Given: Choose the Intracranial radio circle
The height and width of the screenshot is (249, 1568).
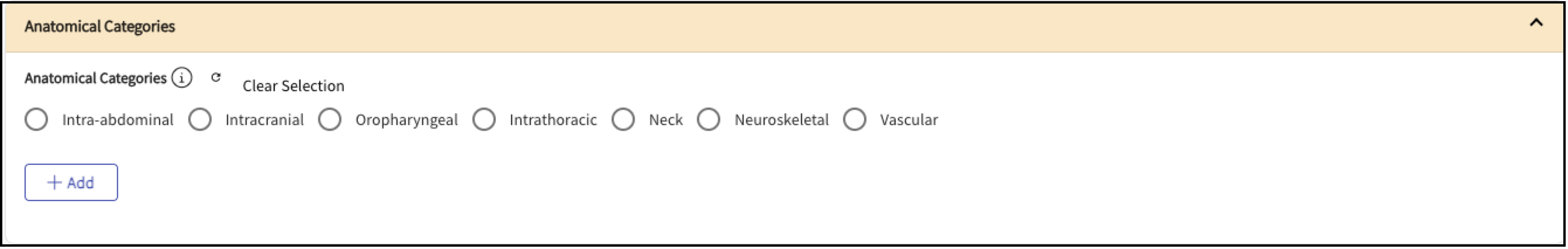Looking at the screenshot, I should (199, 119).
